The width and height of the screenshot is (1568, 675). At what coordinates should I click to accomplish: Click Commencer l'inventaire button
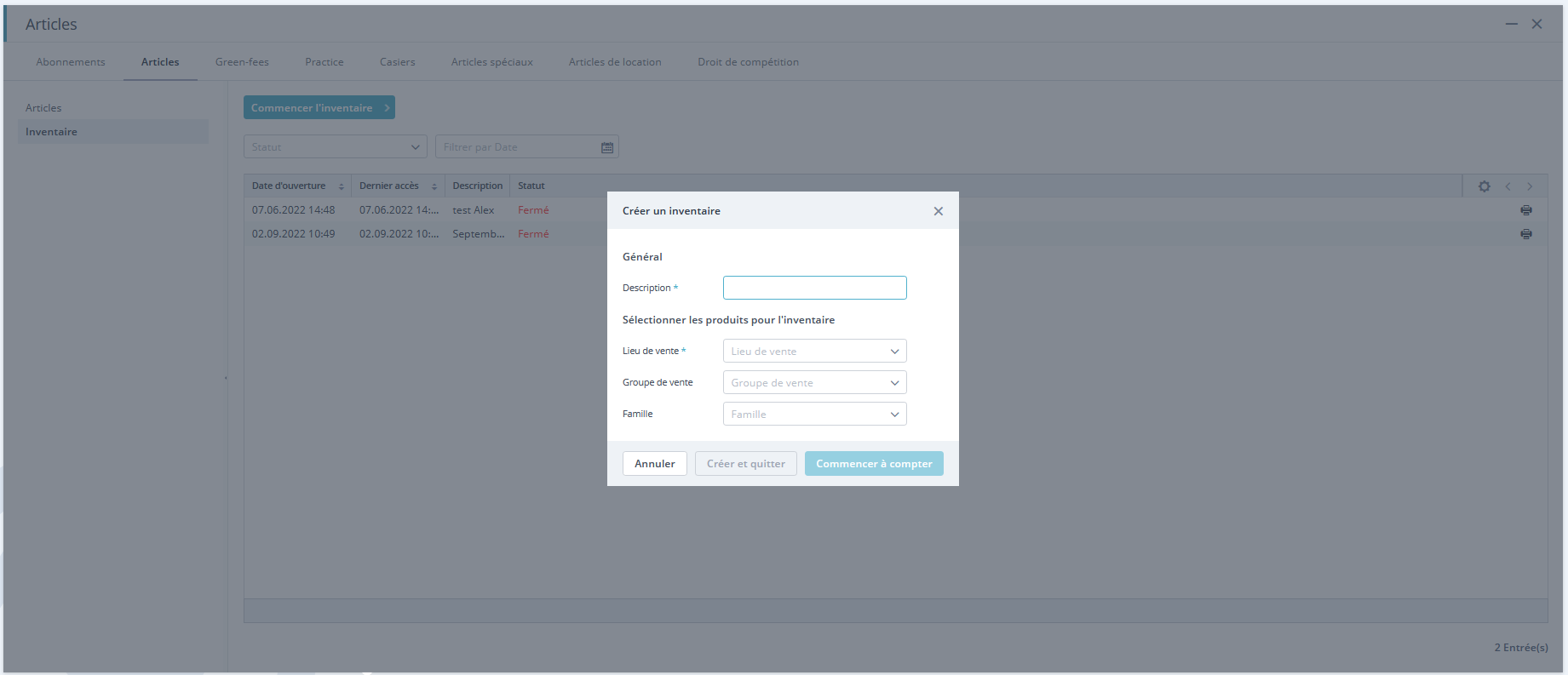pyautogui.click(x=319, y=107)
